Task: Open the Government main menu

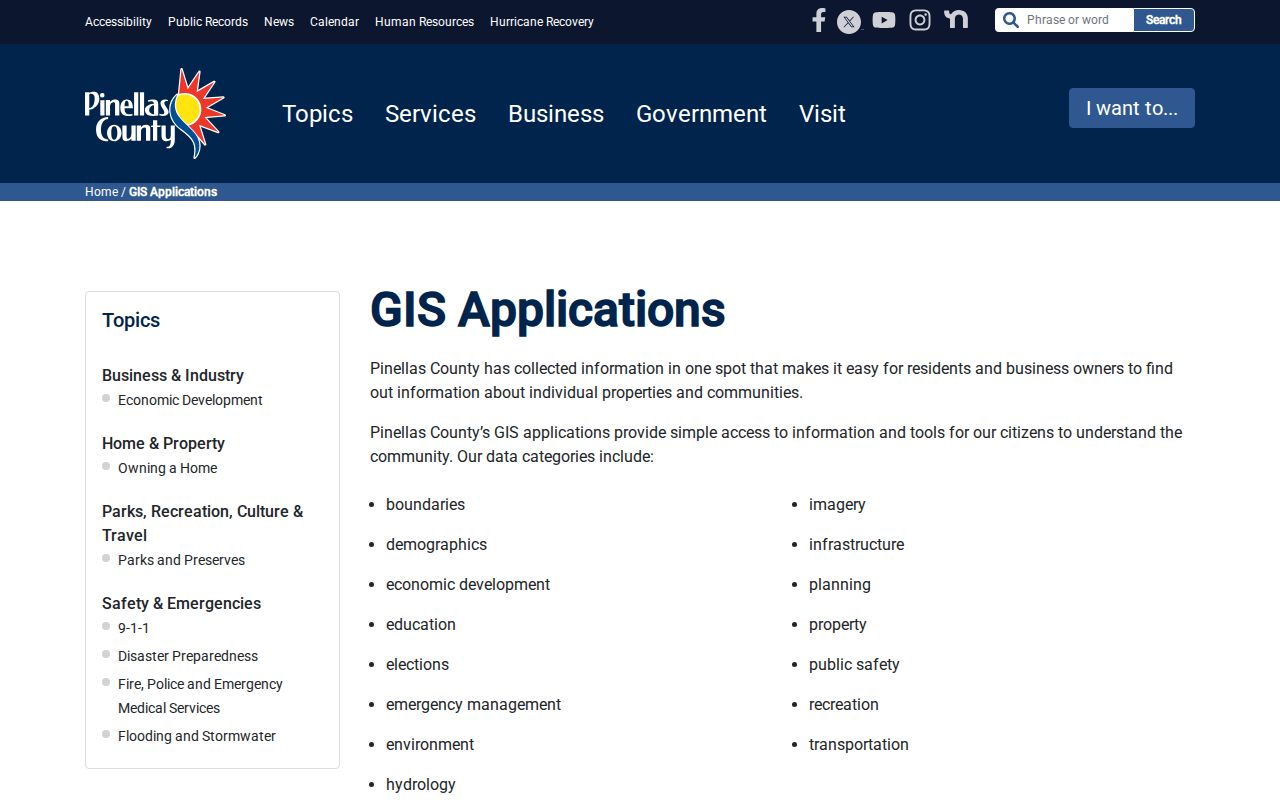Action: pos(701,114)
